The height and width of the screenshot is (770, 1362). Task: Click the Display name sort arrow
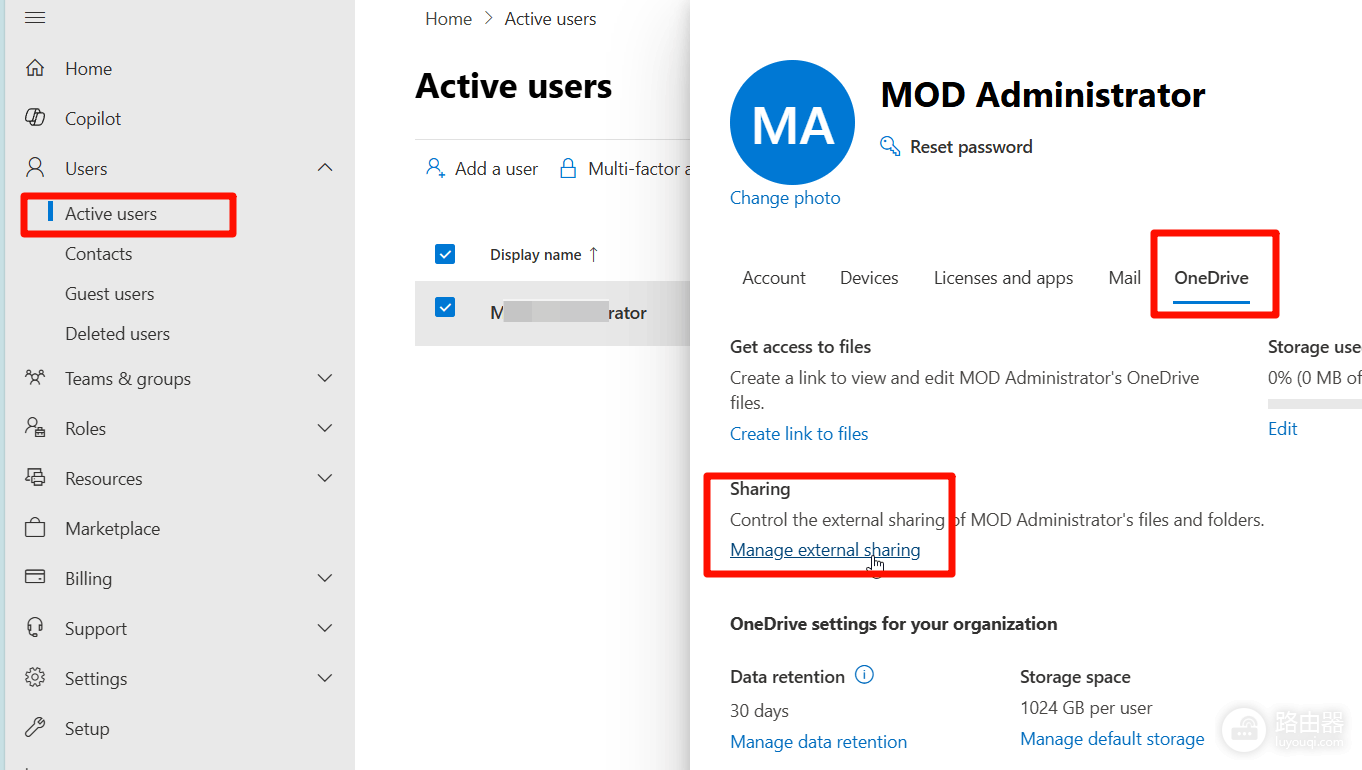(594, 254)
